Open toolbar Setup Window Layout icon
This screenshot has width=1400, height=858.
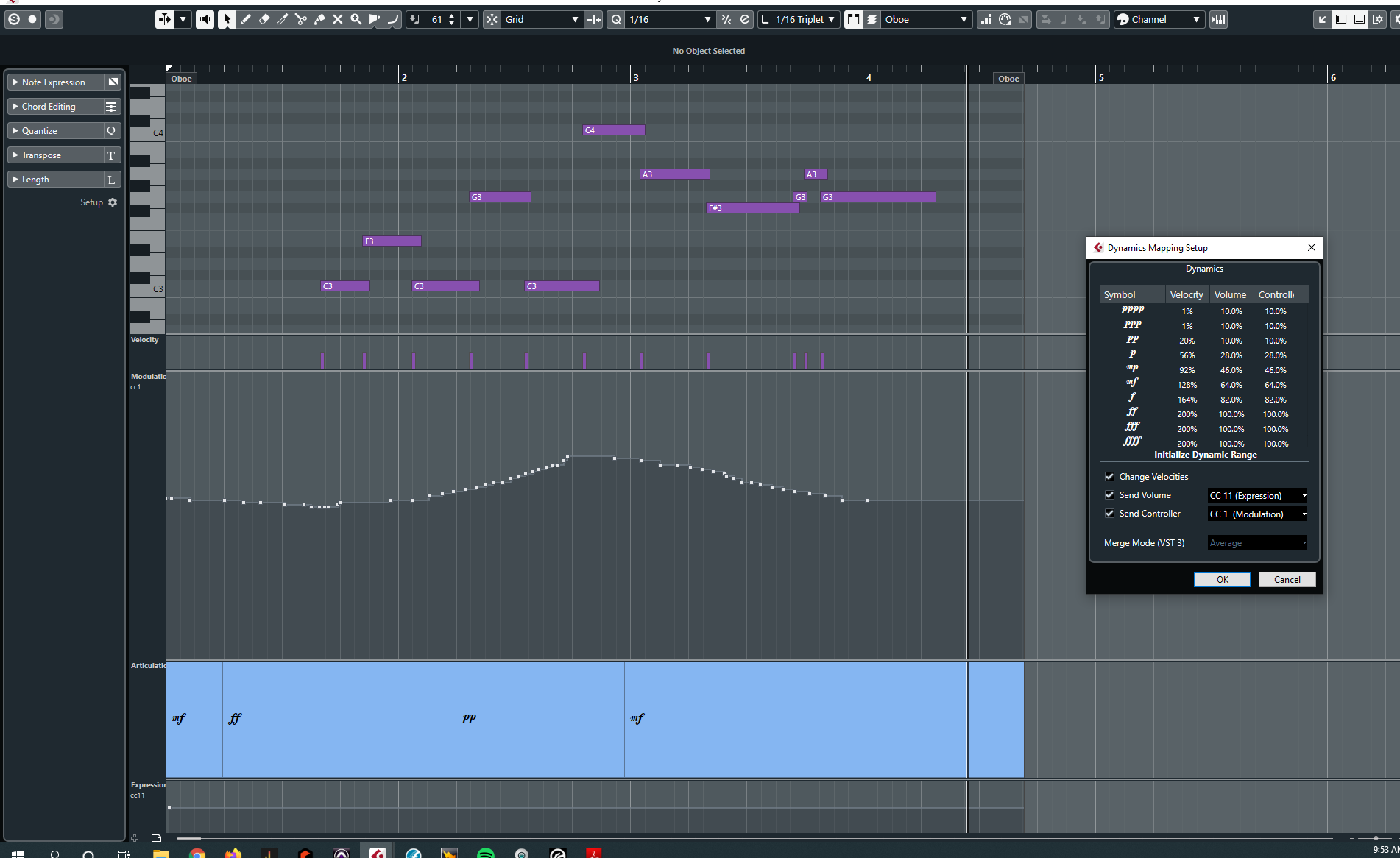click(1378, 19)
